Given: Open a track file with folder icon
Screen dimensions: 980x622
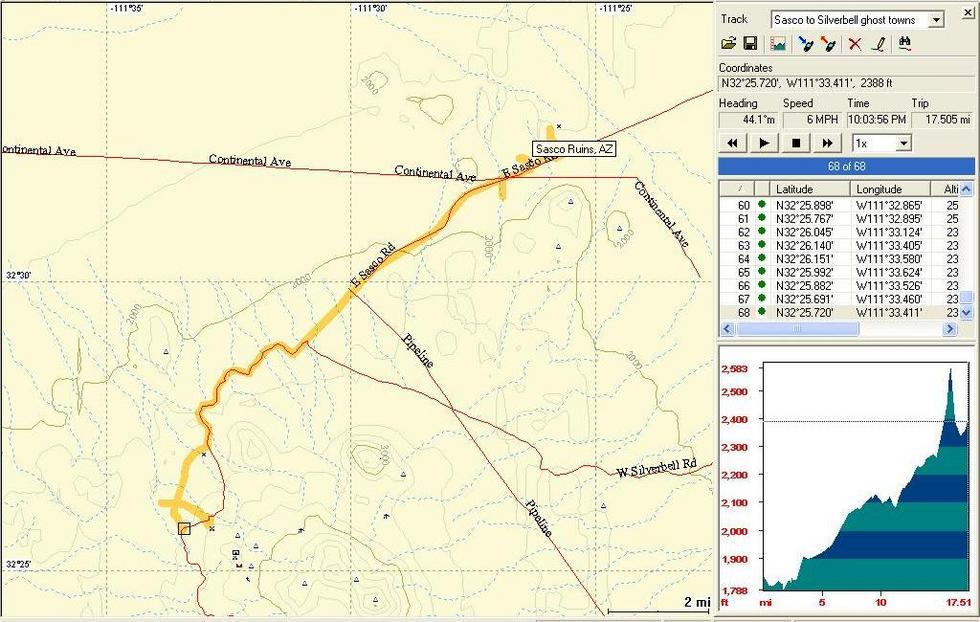Looking at the screenshot, I should click(x=729, y=44).
